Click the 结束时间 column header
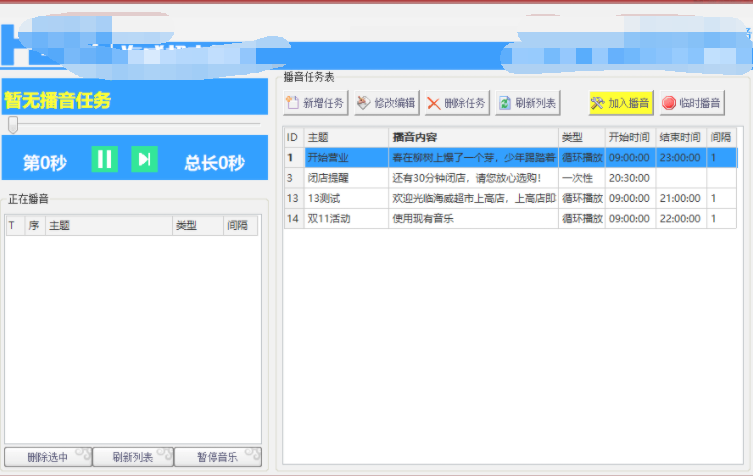Screen dimensions: 753x476 coord(681,137)
